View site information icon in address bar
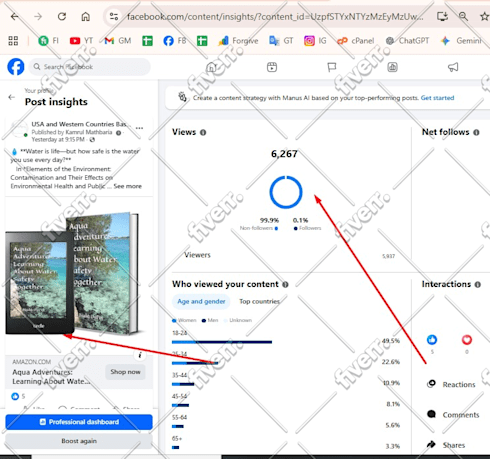Screen dimensions: 490x459 point(114,16)
